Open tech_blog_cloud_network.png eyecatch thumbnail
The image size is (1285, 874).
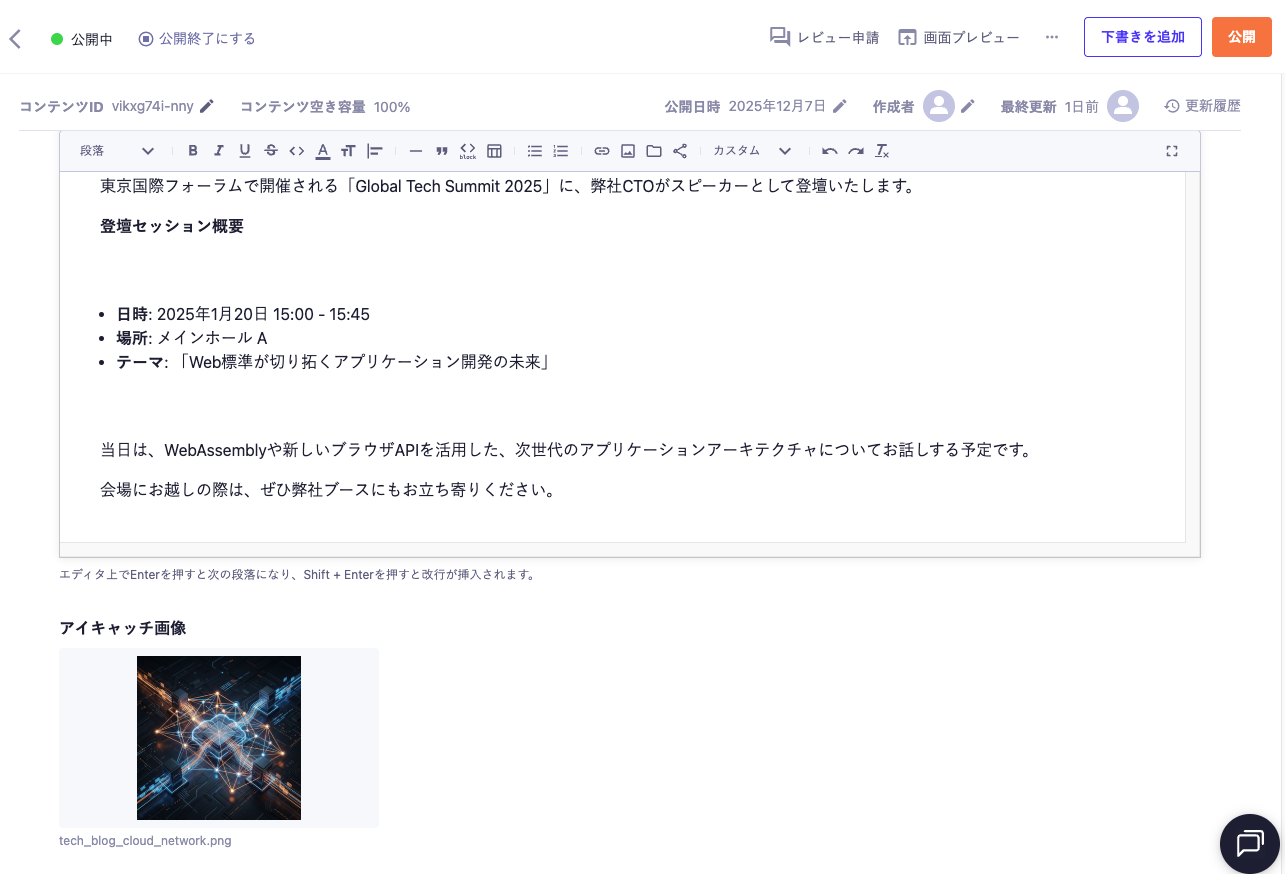[x=218, y=737]
